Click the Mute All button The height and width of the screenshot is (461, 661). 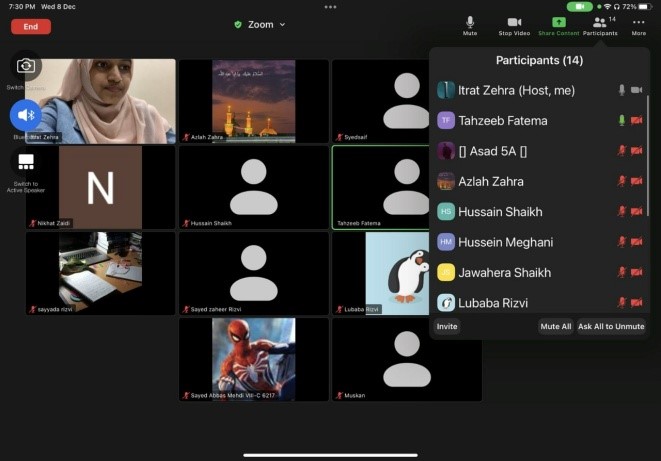point(555,326)
